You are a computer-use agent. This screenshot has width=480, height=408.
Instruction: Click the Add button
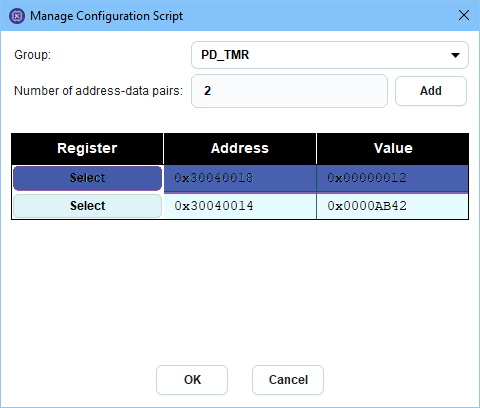click(x=431, y=91)
